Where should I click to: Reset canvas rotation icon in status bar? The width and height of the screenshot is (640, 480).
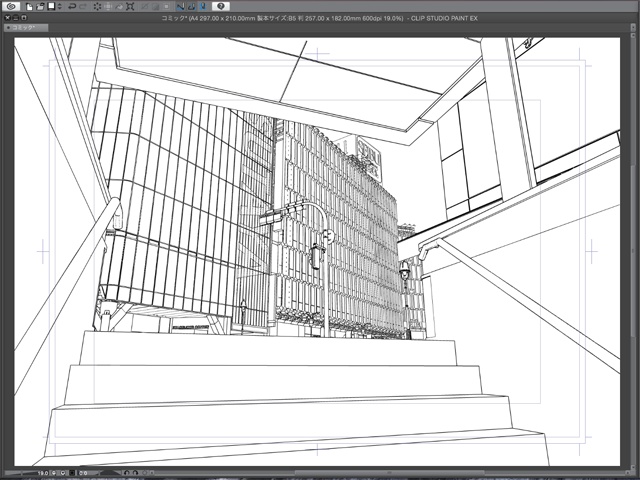click(x=144, y=473)
